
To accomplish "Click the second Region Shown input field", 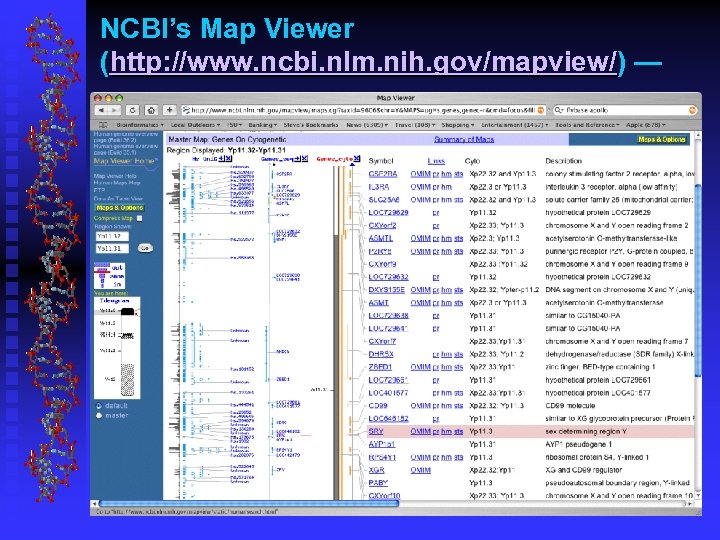I will click(x=112, y=248).
